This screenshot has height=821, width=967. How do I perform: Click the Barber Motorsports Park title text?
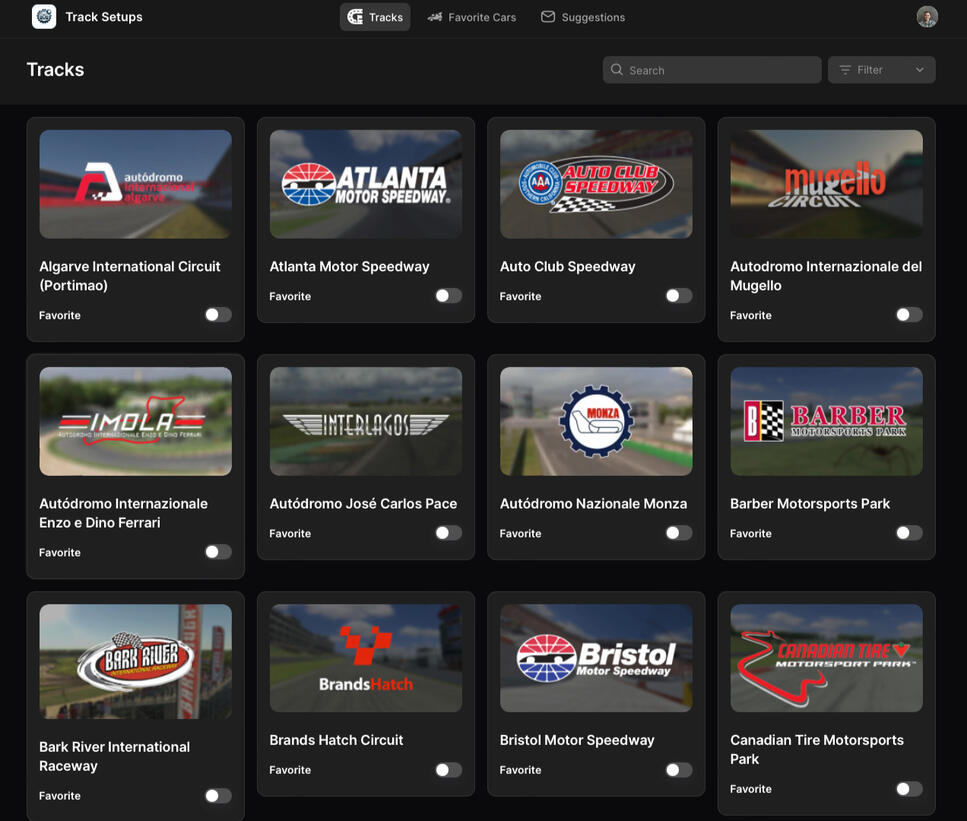click(x=810, y=503)
